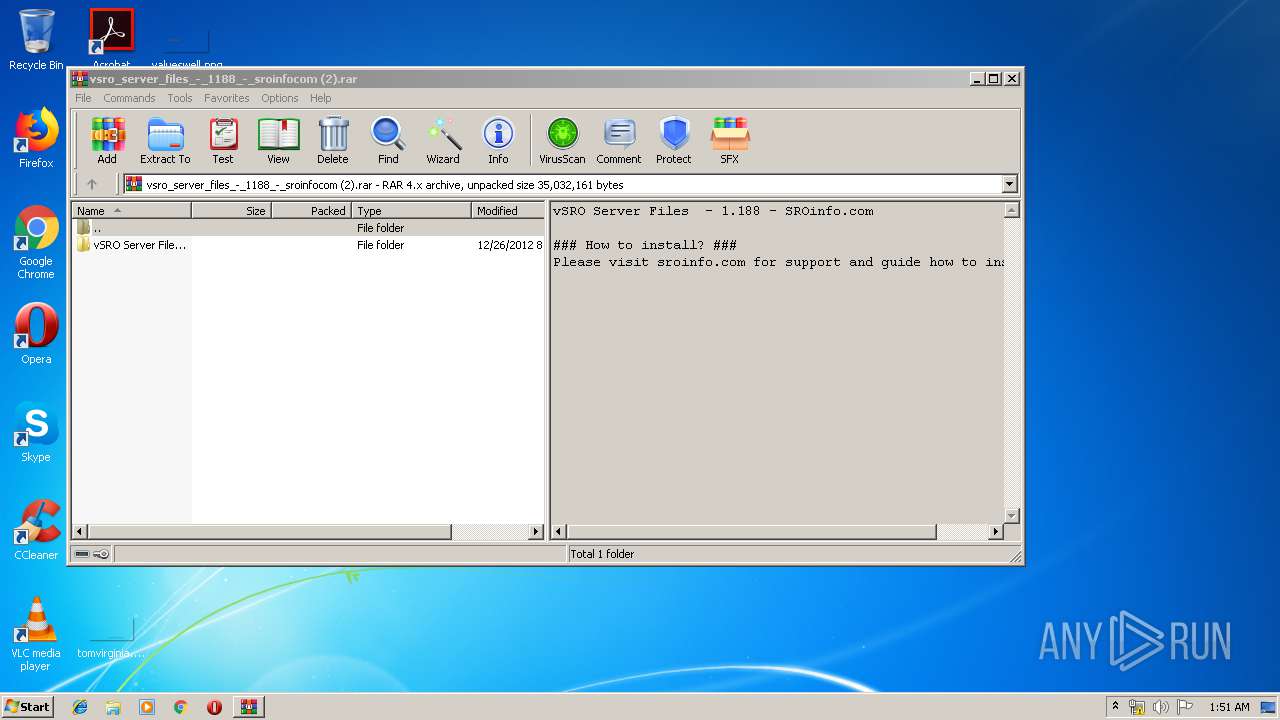Open Google Chrome desktop shortcut
Image resolution: width=1280 pixels, height=720 pixels.
point(36,242)
